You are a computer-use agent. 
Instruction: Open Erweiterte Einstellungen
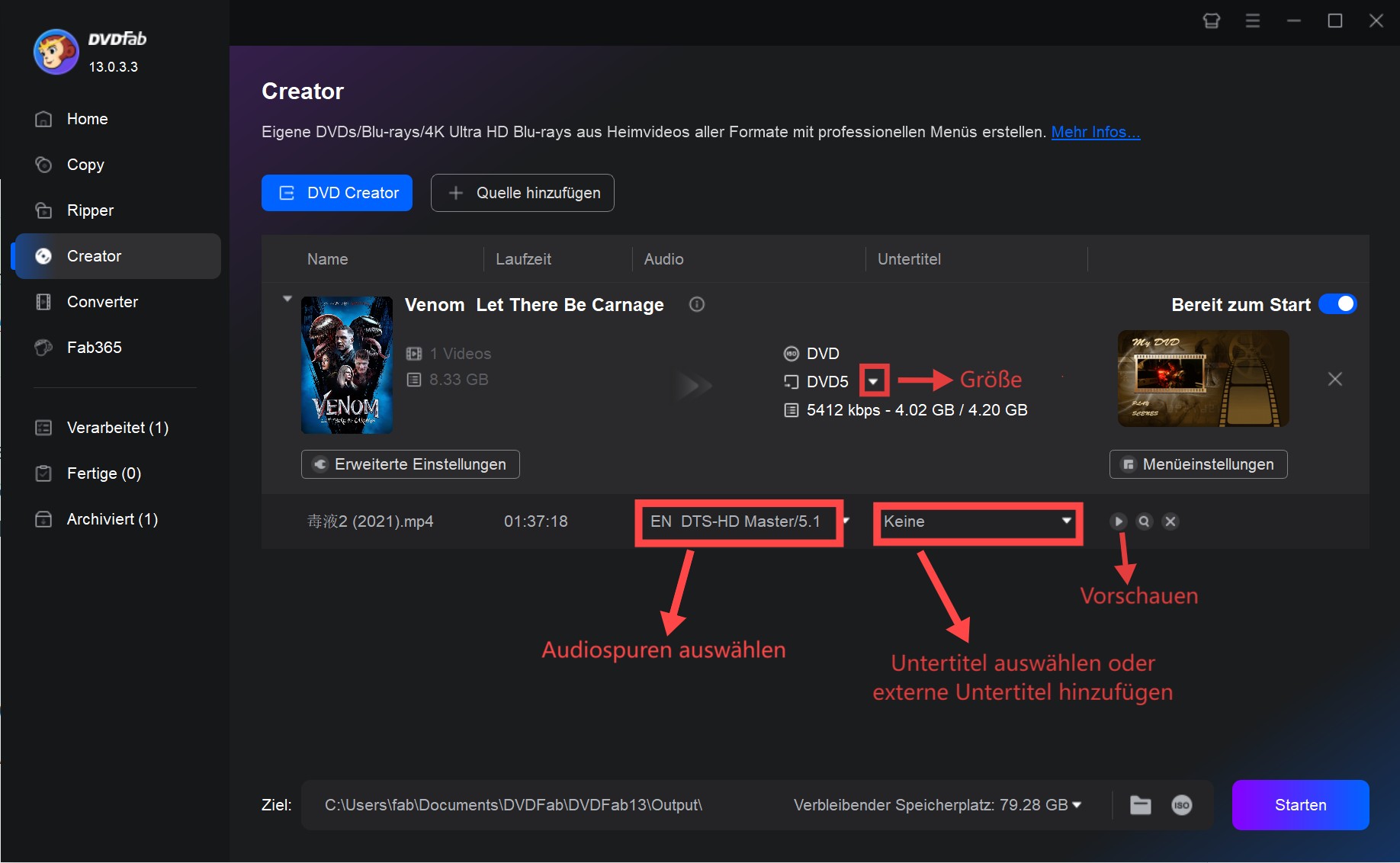410,464
